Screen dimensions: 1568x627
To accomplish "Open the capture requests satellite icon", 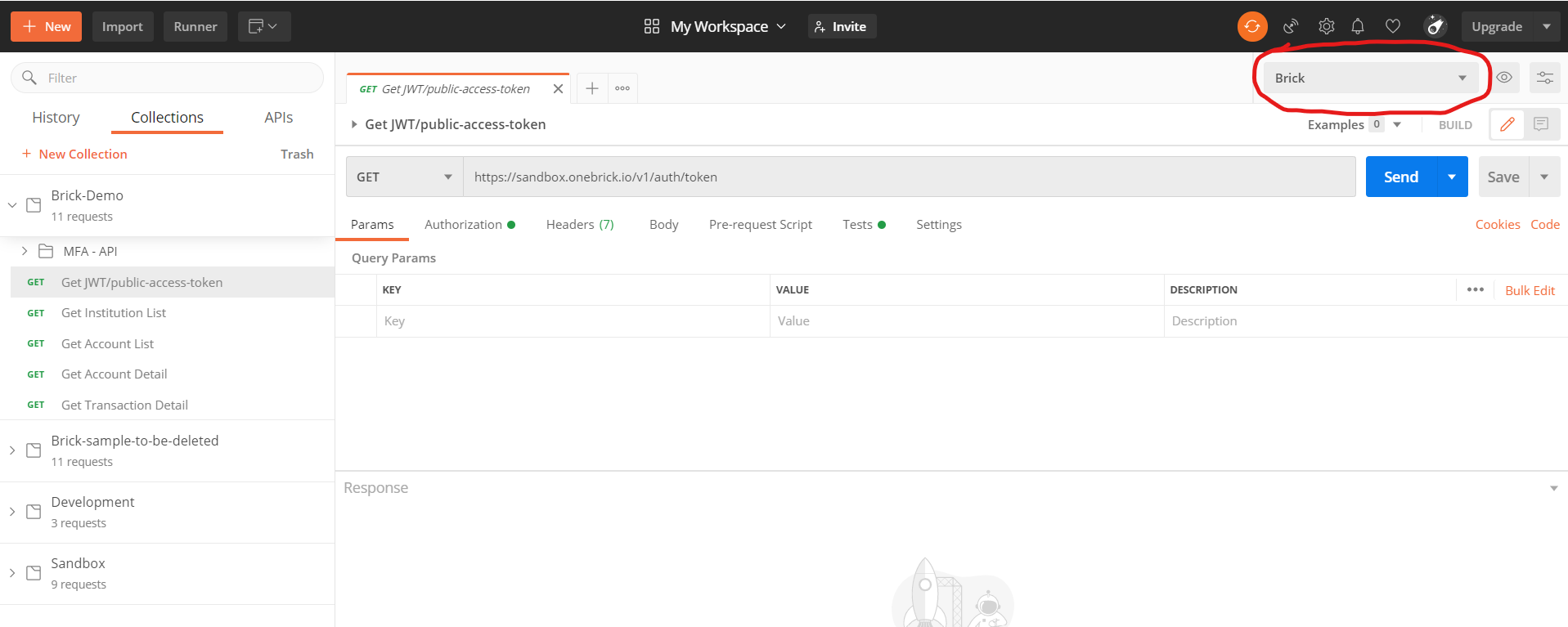I will (1291, 26).
